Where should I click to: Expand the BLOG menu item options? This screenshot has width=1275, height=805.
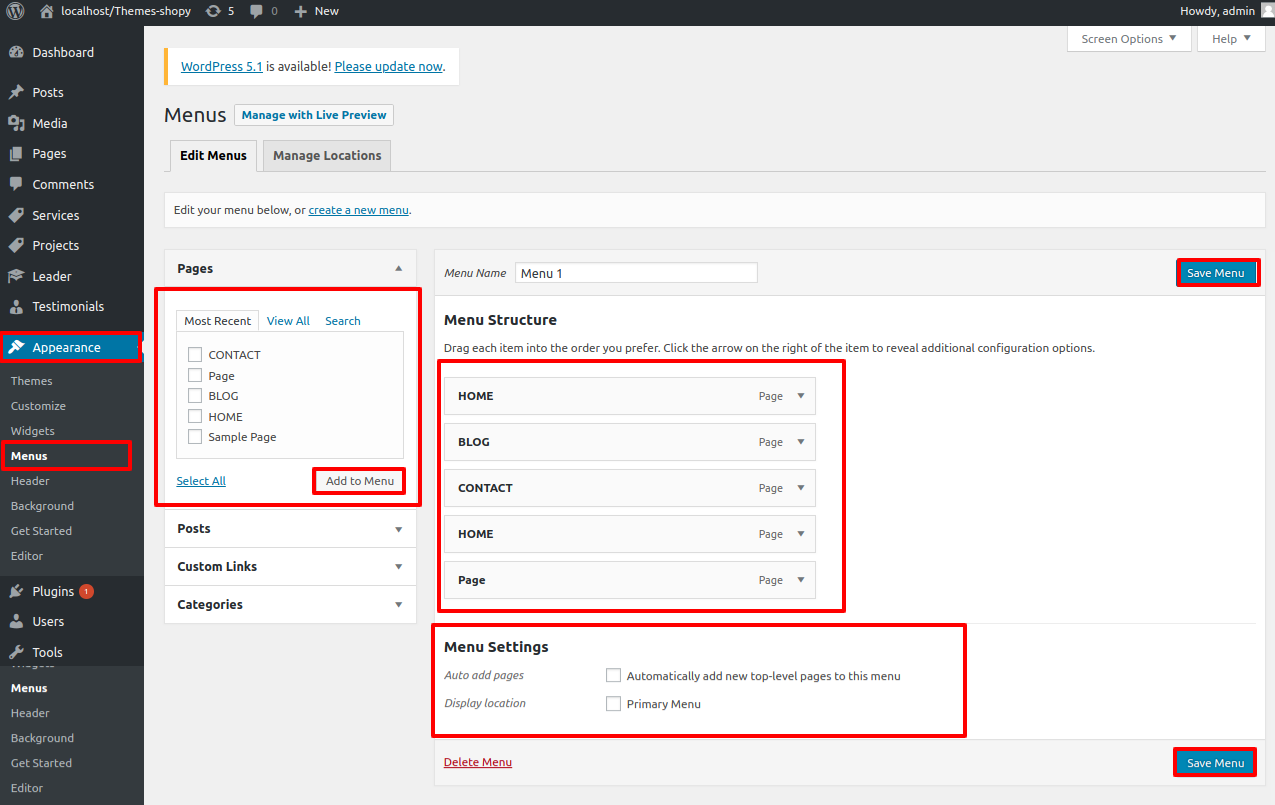click(x=800, y=442)
